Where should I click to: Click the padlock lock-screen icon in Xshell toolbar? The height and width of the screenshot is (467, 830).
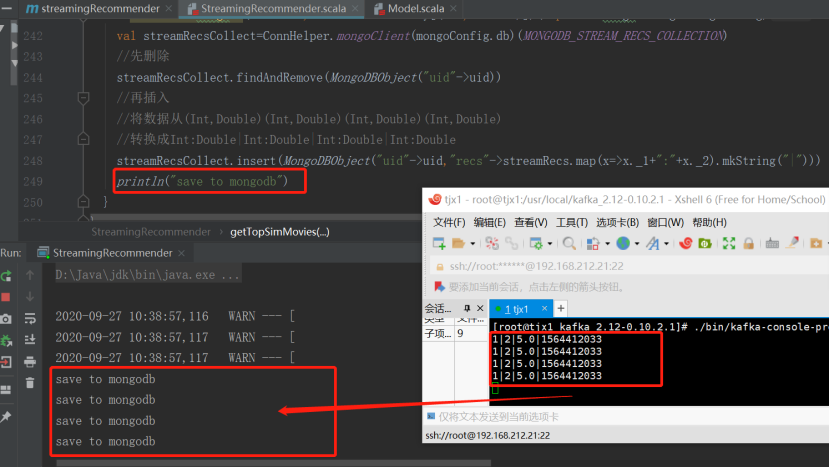pyautogui.click(x=748, y=244)
